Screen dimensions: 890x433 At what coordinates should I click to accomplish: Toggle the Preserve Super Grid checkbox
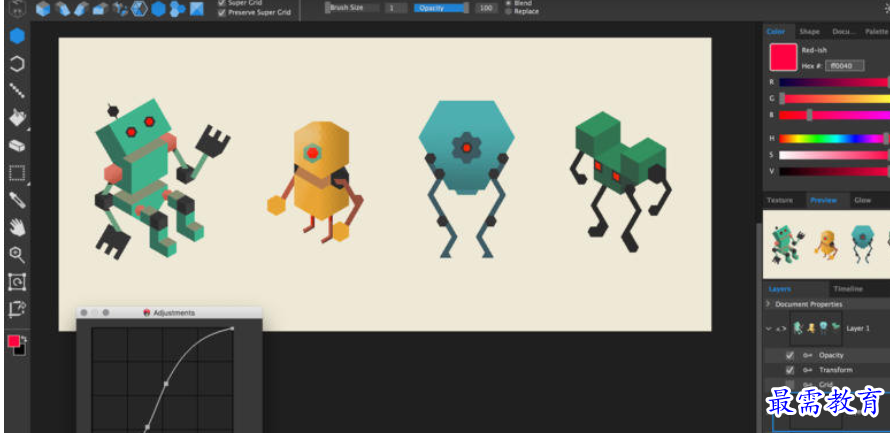222,12
